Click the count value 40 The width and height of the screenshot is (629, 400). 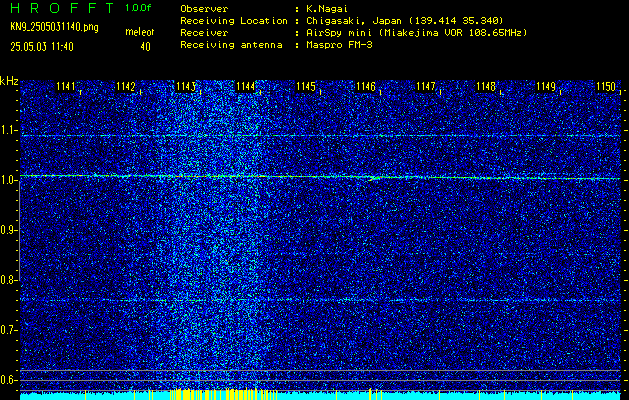145,47
